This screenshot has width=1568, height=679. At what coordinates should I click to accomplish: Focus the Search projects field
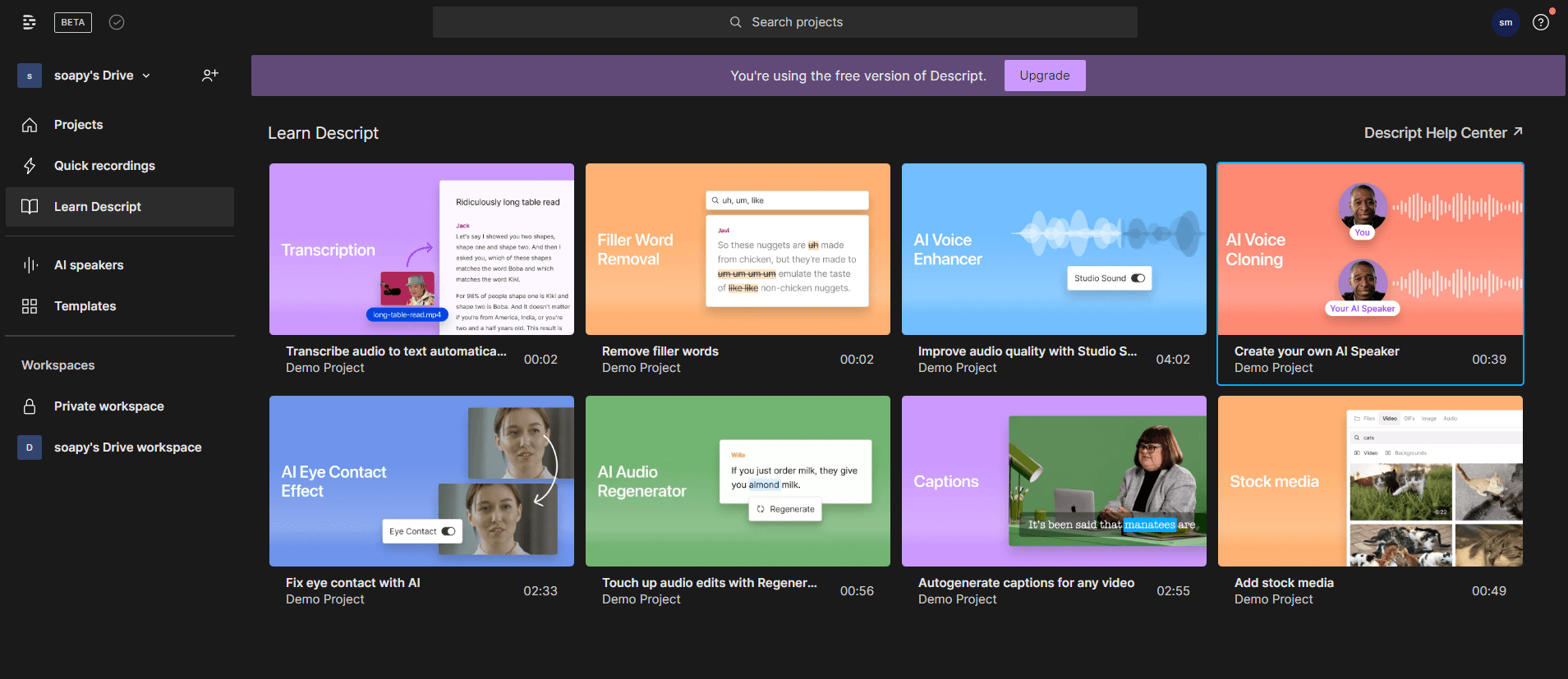[x=784, y=22]
